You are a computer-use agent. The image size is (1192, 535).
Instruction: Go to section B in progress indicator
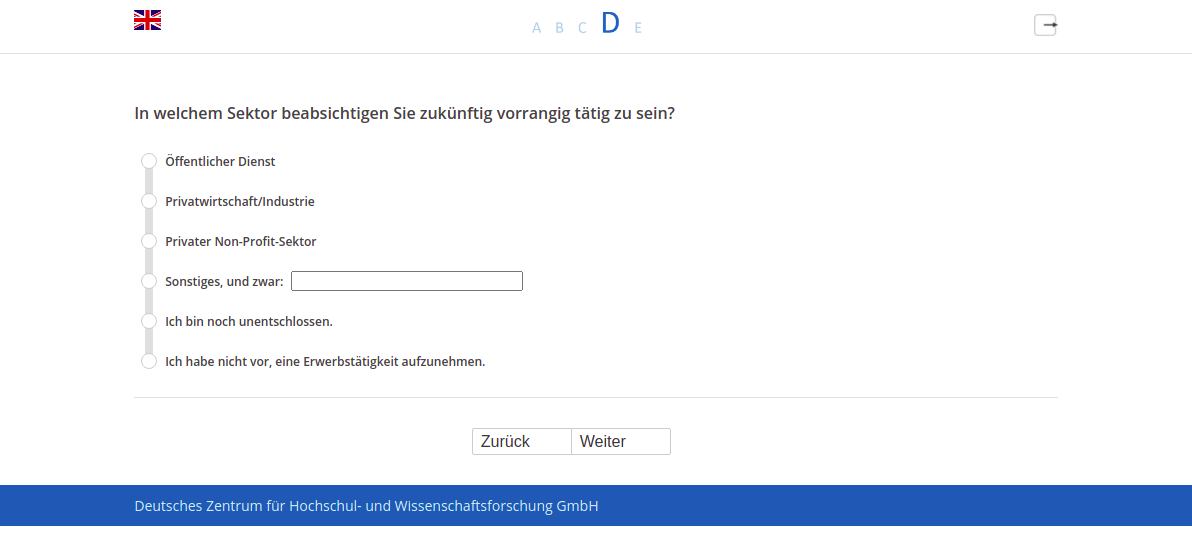click(560, 28)
